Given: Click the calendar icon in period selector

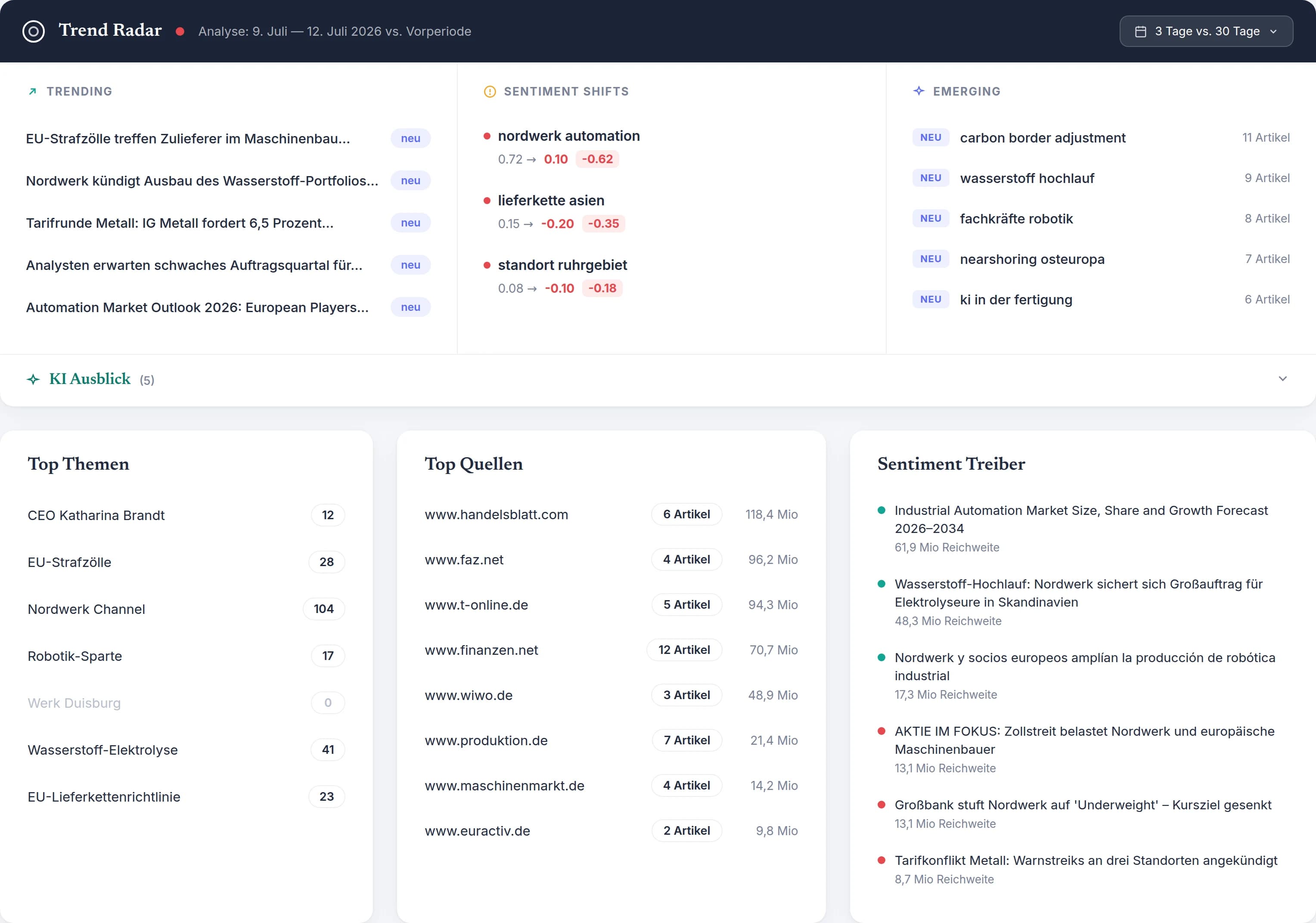Looking at the screenshot, I should pyautogui.click(x=1141, y=31).
